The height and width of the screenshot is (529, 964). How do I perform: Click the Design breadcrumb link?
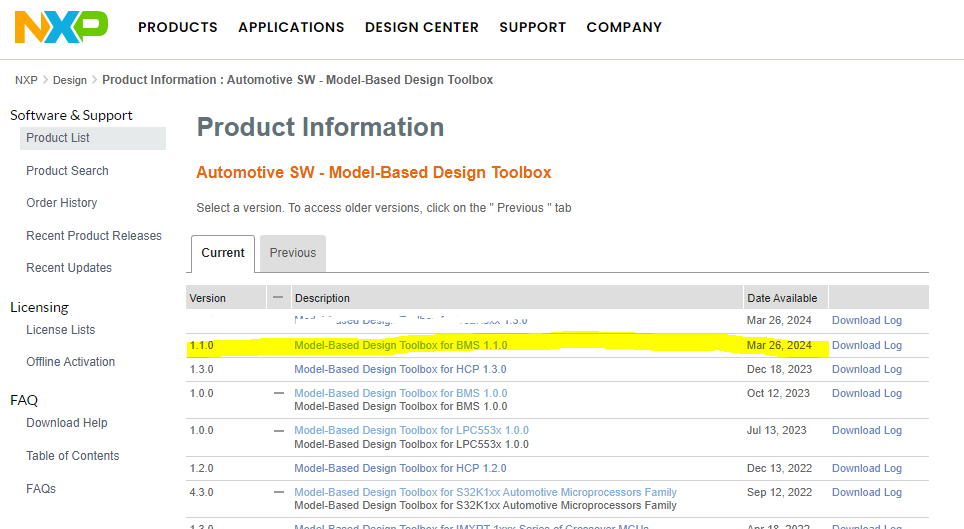pyautogui.click(x=70, y=80)
